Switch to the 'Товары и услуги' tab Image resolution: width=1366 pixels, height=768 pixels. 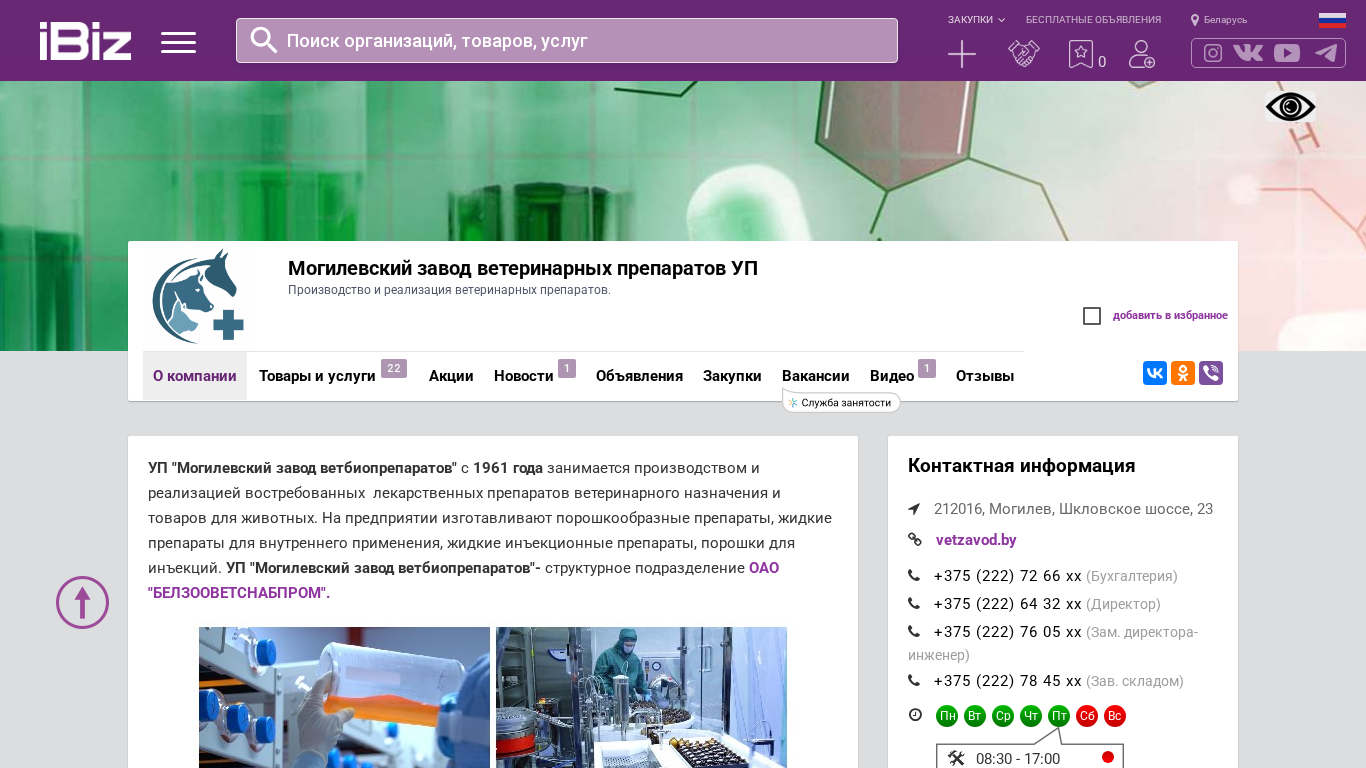(317, 376)
